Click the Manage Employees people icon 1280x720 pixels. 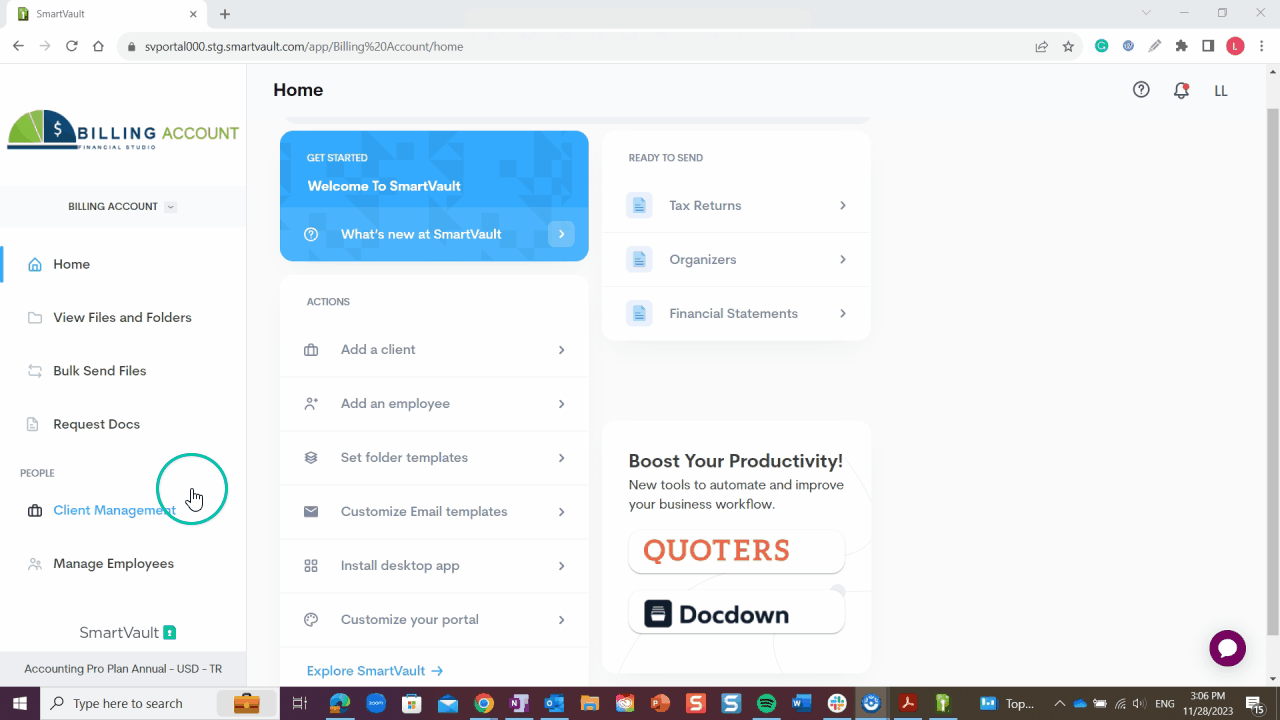35,564
